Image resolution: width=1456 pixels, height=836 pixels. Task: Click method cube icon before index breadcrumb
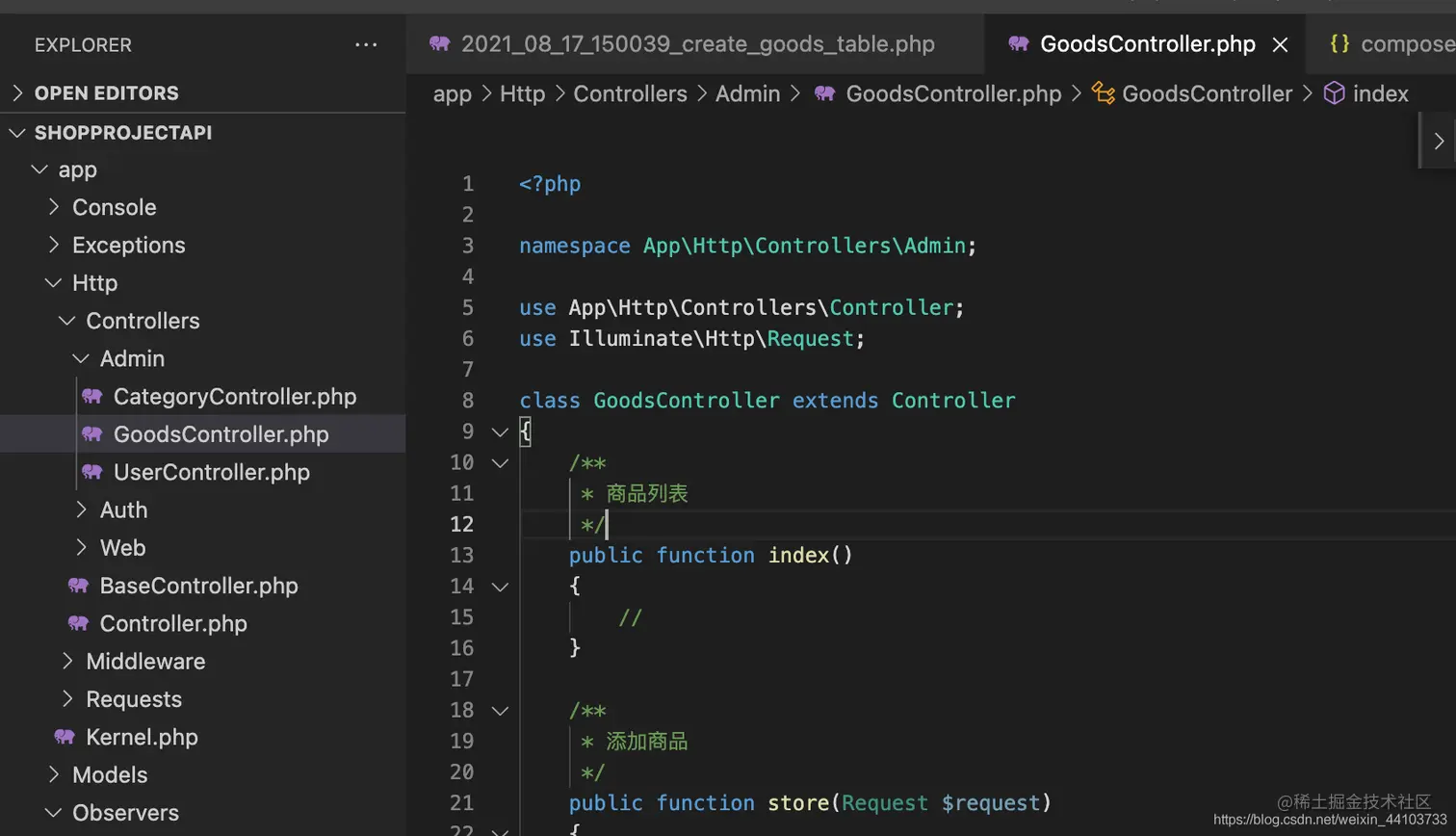(1334, 93)
